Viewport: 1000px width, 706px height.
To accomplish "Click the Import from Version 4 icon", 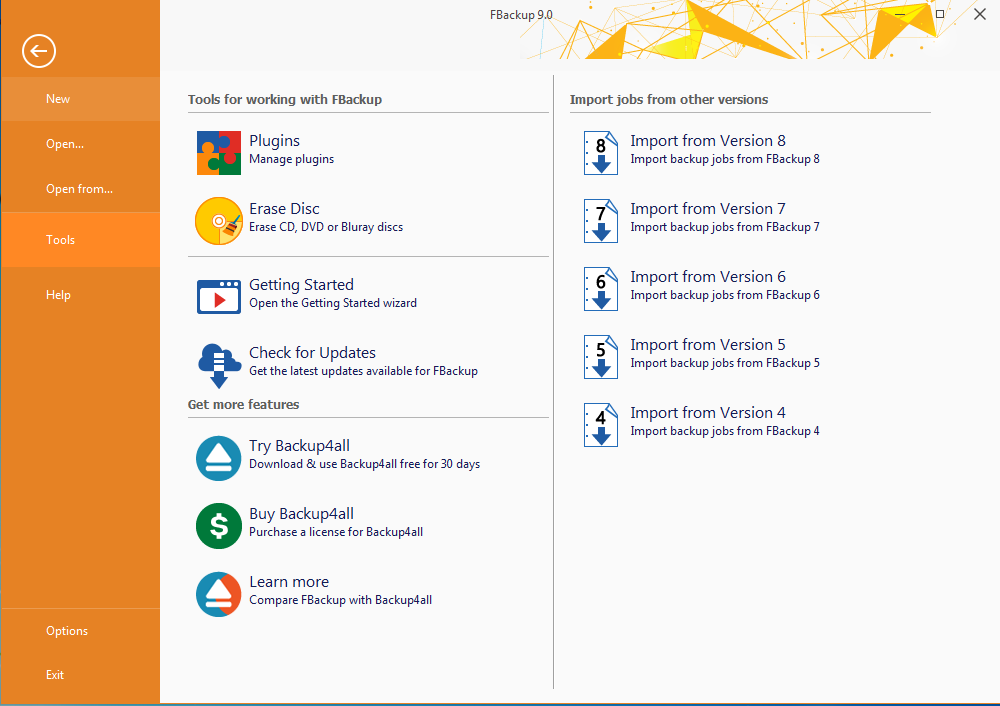I will (x=601, y=425).
